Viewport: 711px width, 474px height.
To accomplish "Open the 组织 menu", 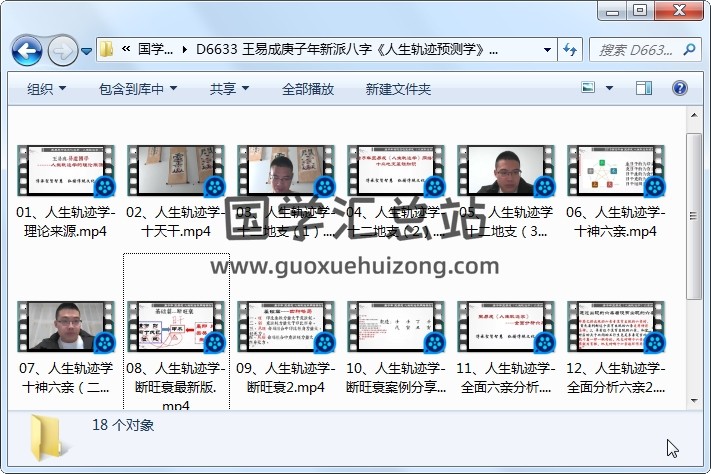I will click(46, 89).
